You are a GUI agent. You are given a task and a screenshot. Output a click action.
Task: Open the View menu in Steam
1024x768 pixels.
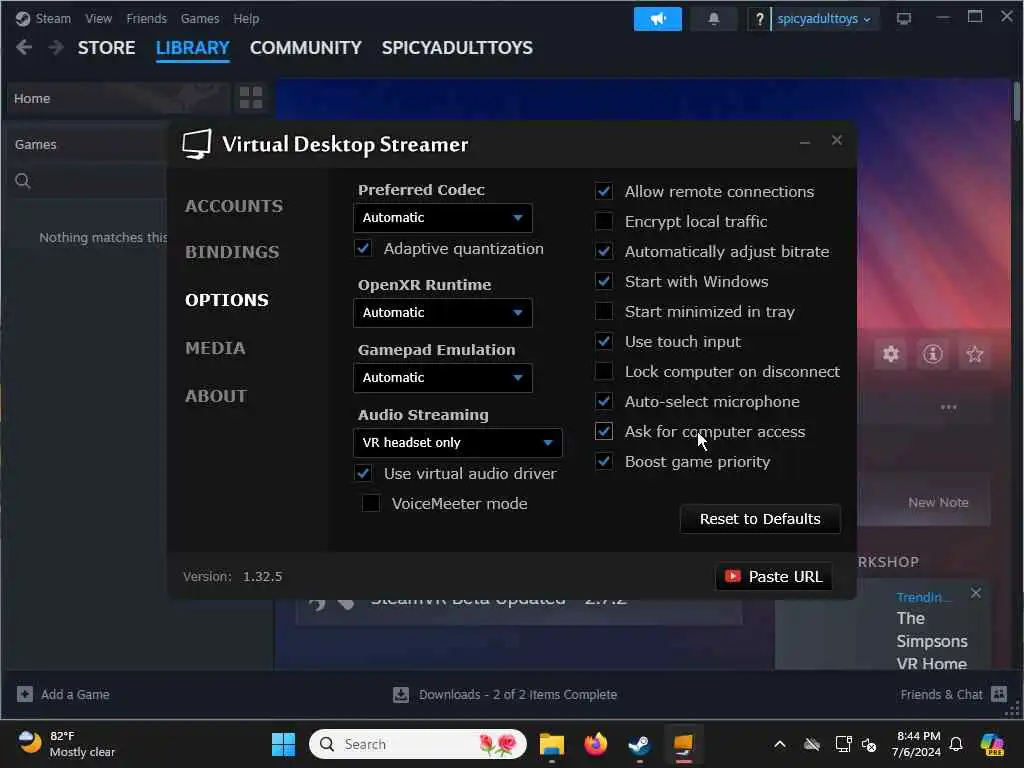(98, 18)
